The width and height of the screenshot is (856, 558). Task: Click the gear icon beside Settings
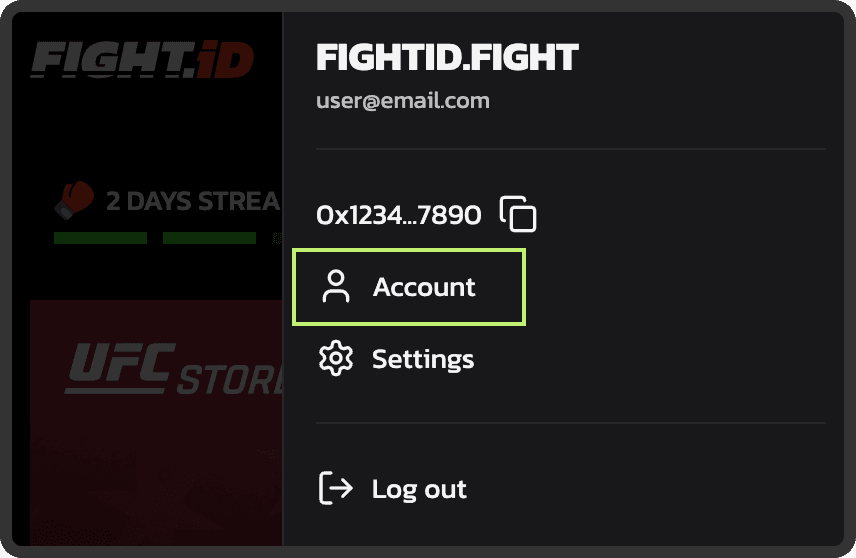click(336, 359)
